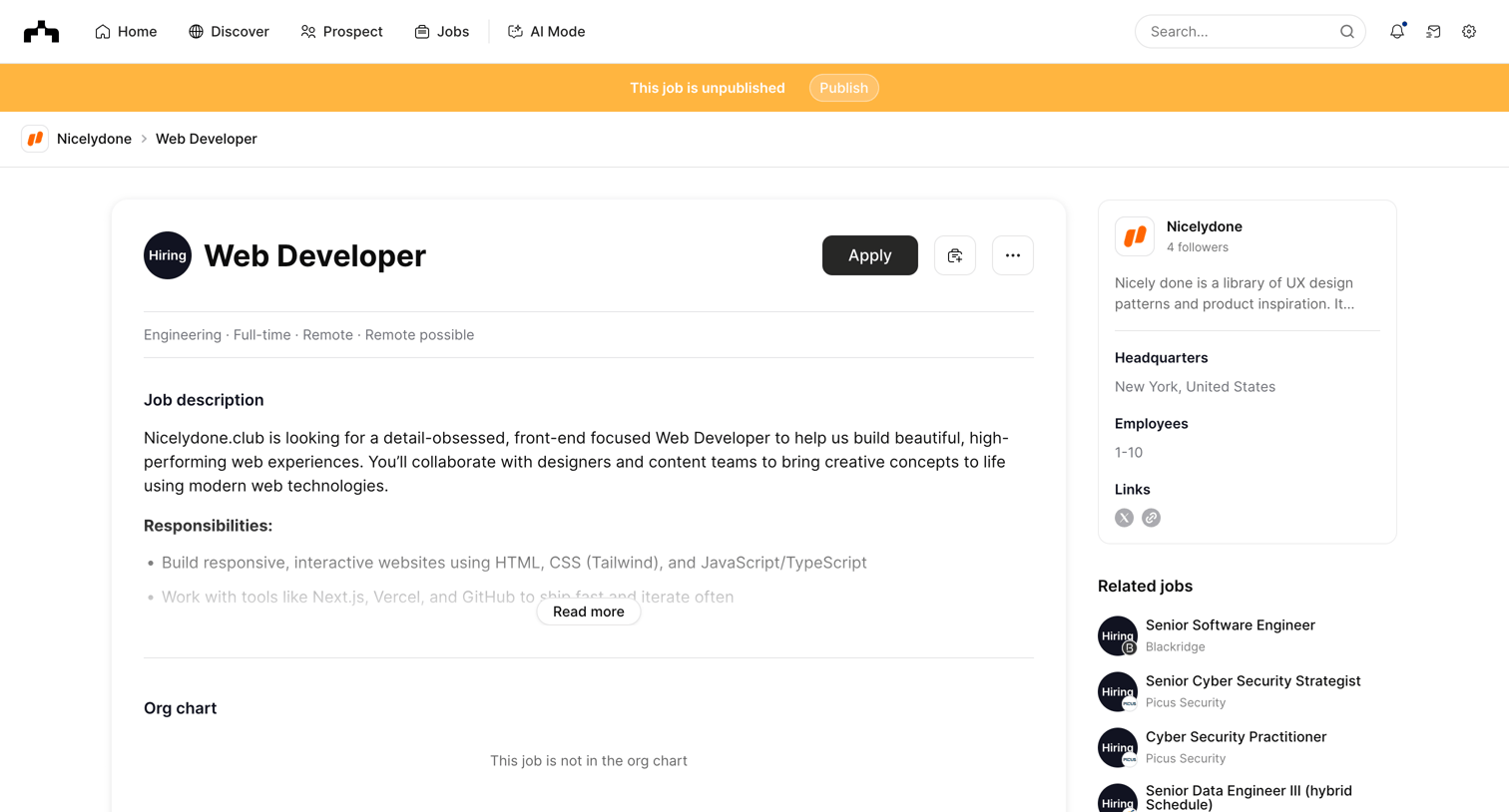
Task: Apply to the Web Developer job
Action: click(869, 255)
